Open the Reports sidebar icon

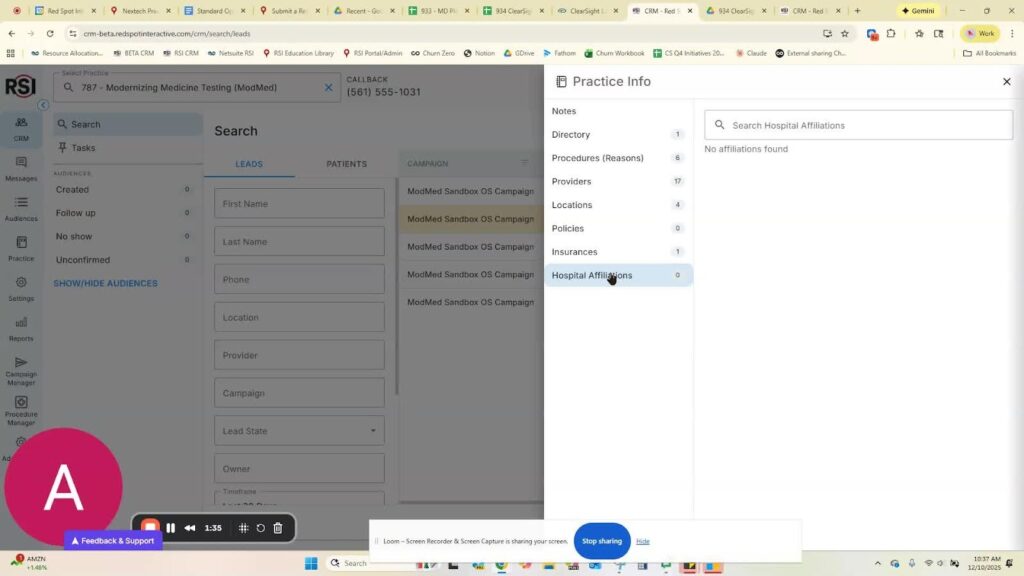point(21,328)
